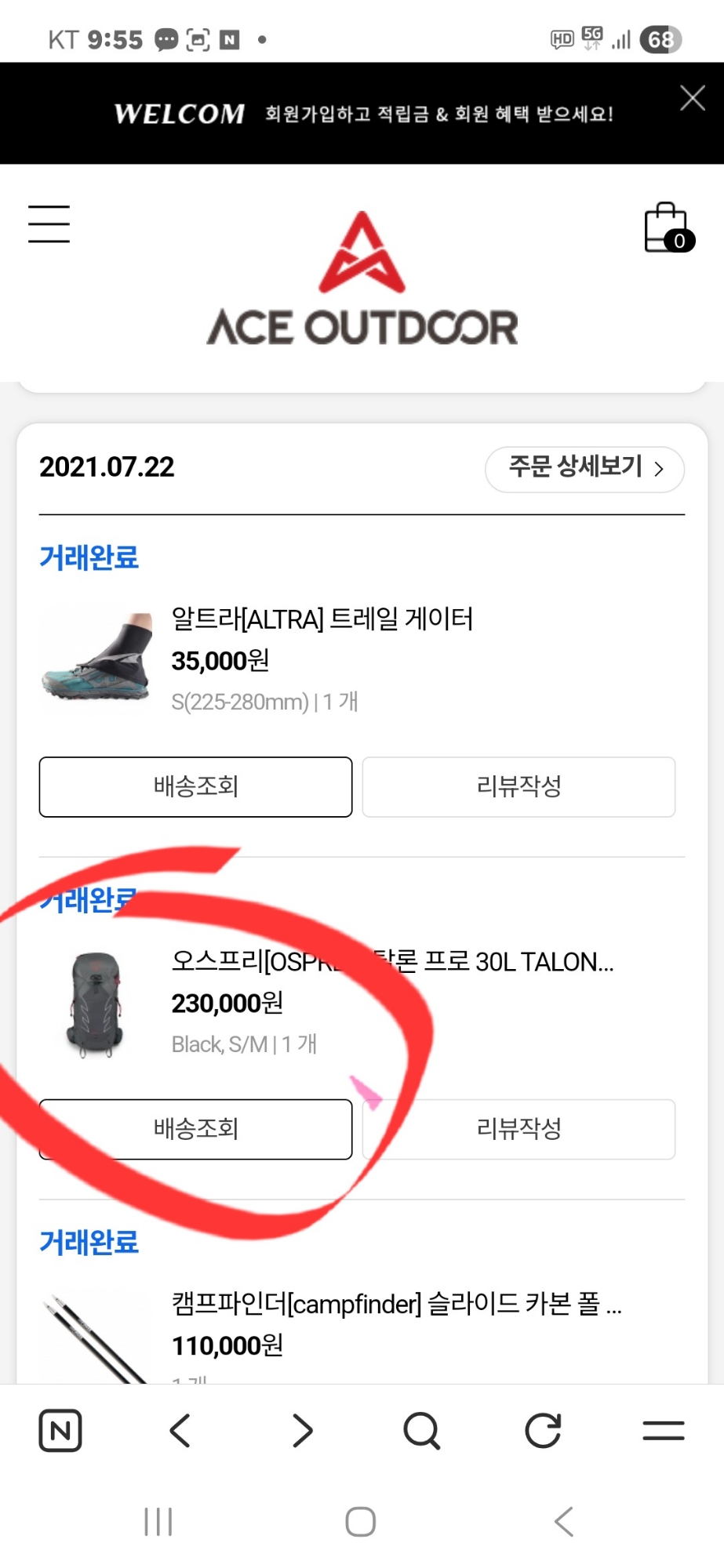Expand 주문 상세보기 order details
724x1568 pixels.
coord(585,469)
